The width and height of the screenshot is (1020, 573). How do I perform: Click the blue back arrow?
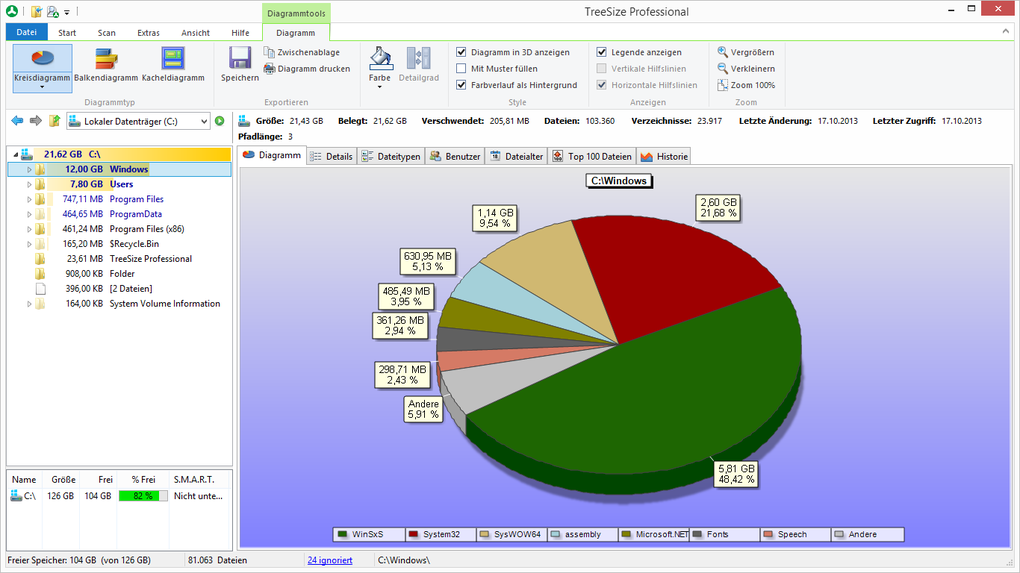click(x=18, y=120)
